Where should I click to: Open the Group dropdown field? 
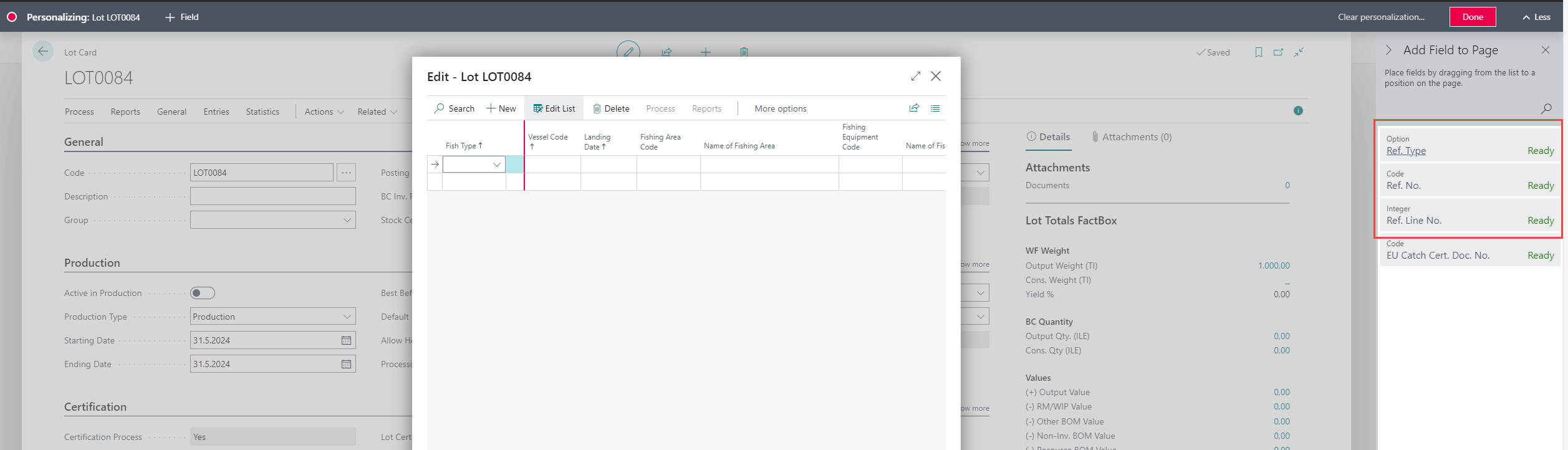(347, 220)
